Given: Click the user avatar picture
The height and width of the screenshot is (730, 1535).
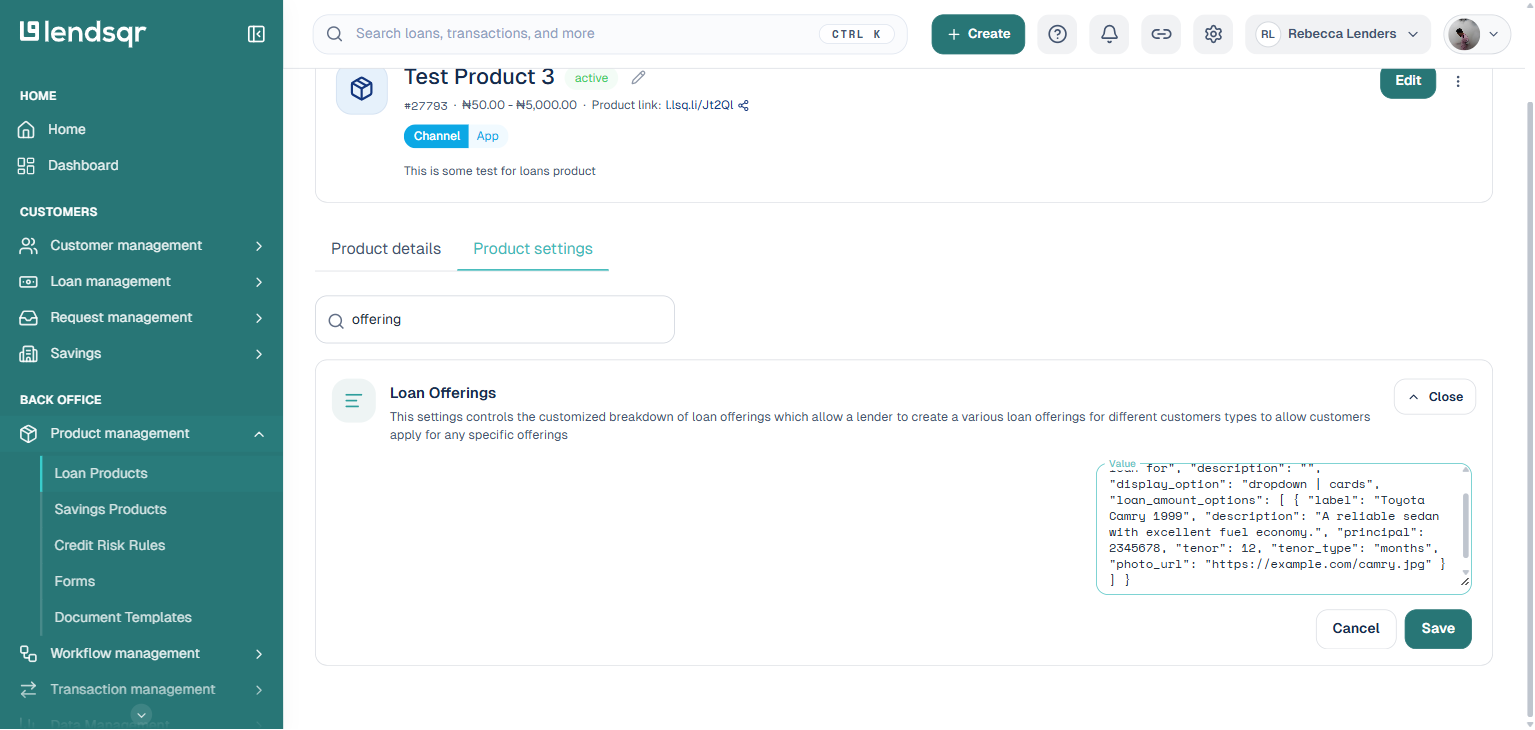Looking at the screenshot, I should [1463, 34].
